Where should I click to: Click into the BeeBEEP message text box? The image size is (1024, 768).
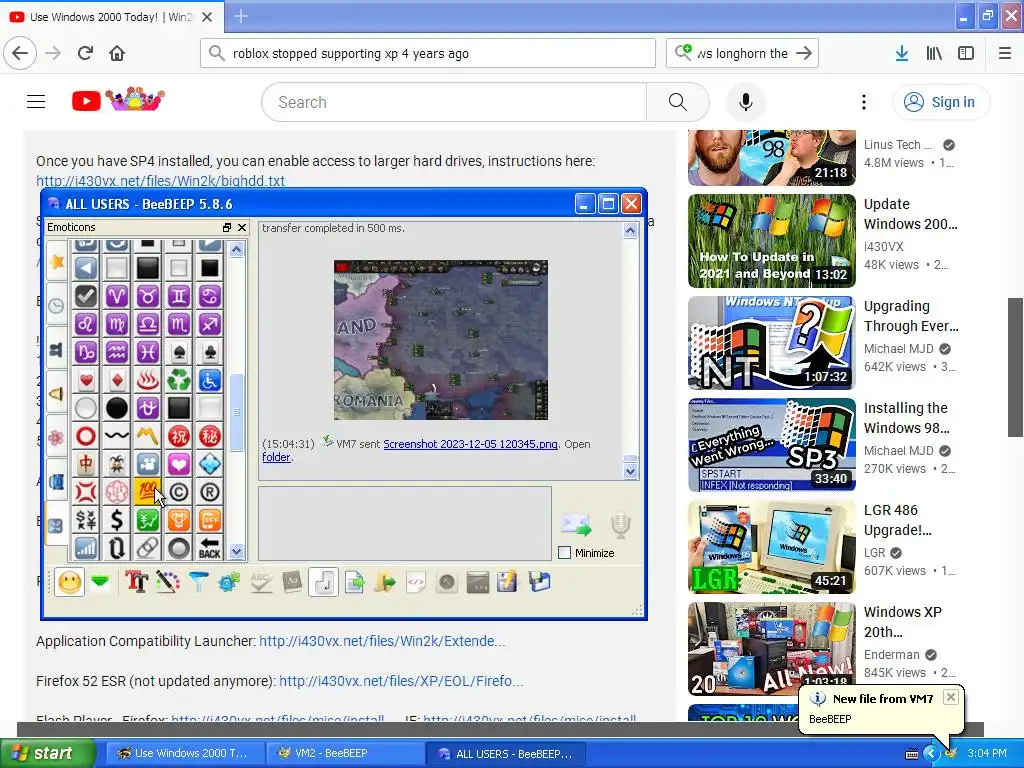pyautogui.click(x=405, y=523)
